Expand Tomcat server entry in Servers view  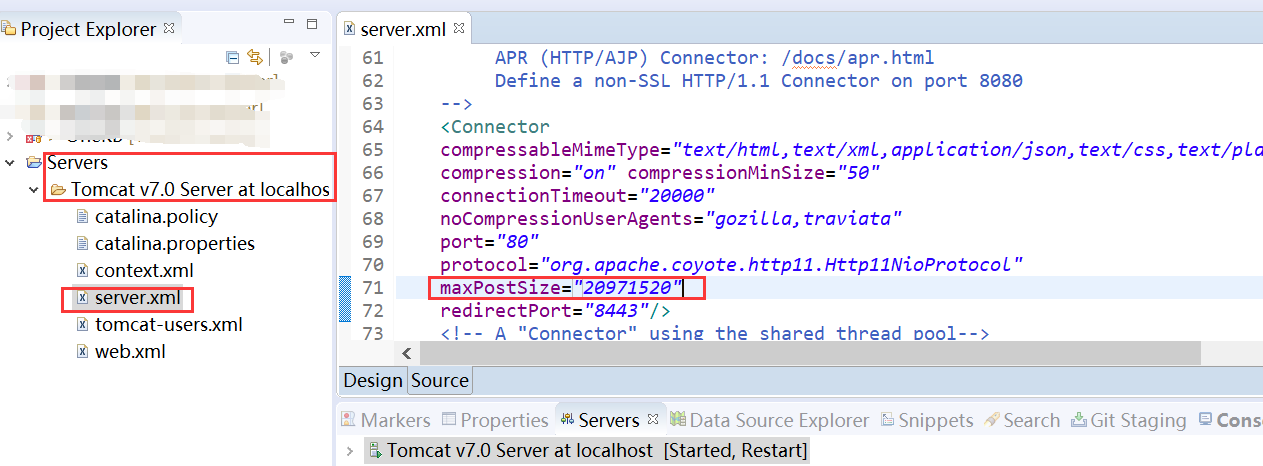(350, 451)
